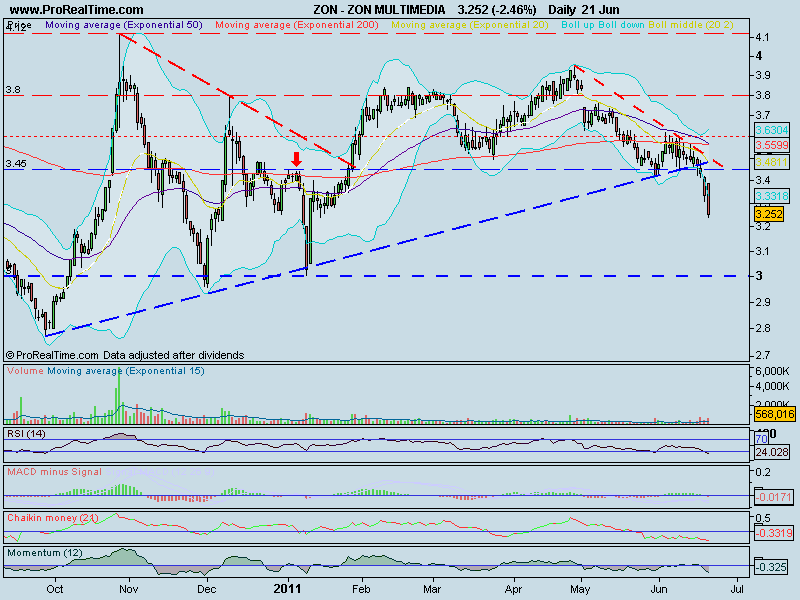Click the Jun date axis label
The height and width of the screenshot is (600, 800).
[659, 589]
